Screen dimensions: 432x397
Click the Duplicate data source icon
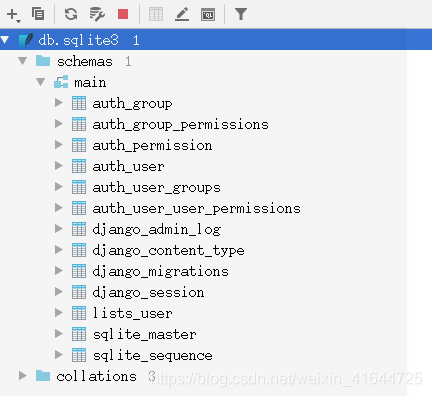pos(38,14)
